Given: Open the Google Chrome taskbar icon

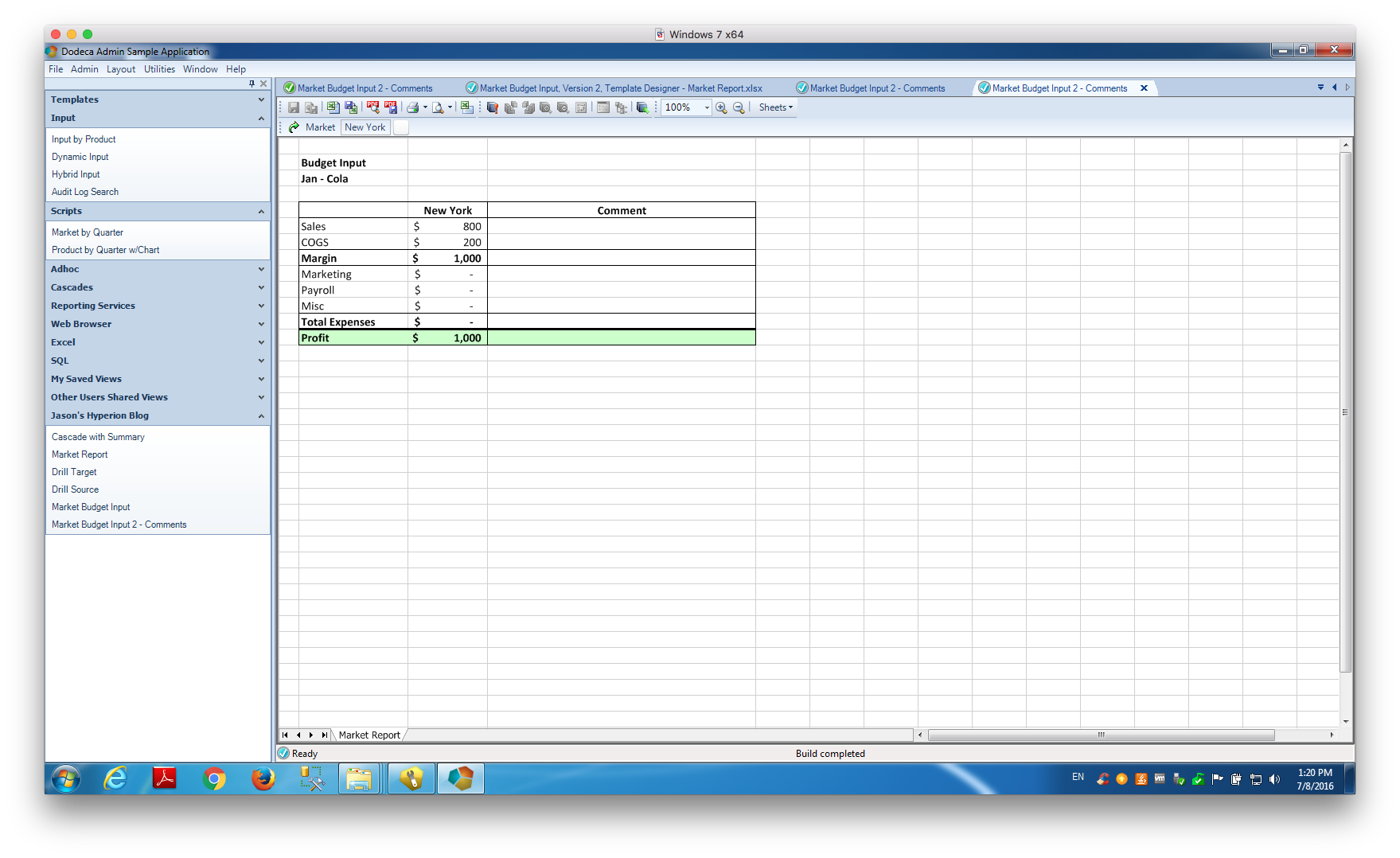Looking at the screenshot, I should (213, 778).
